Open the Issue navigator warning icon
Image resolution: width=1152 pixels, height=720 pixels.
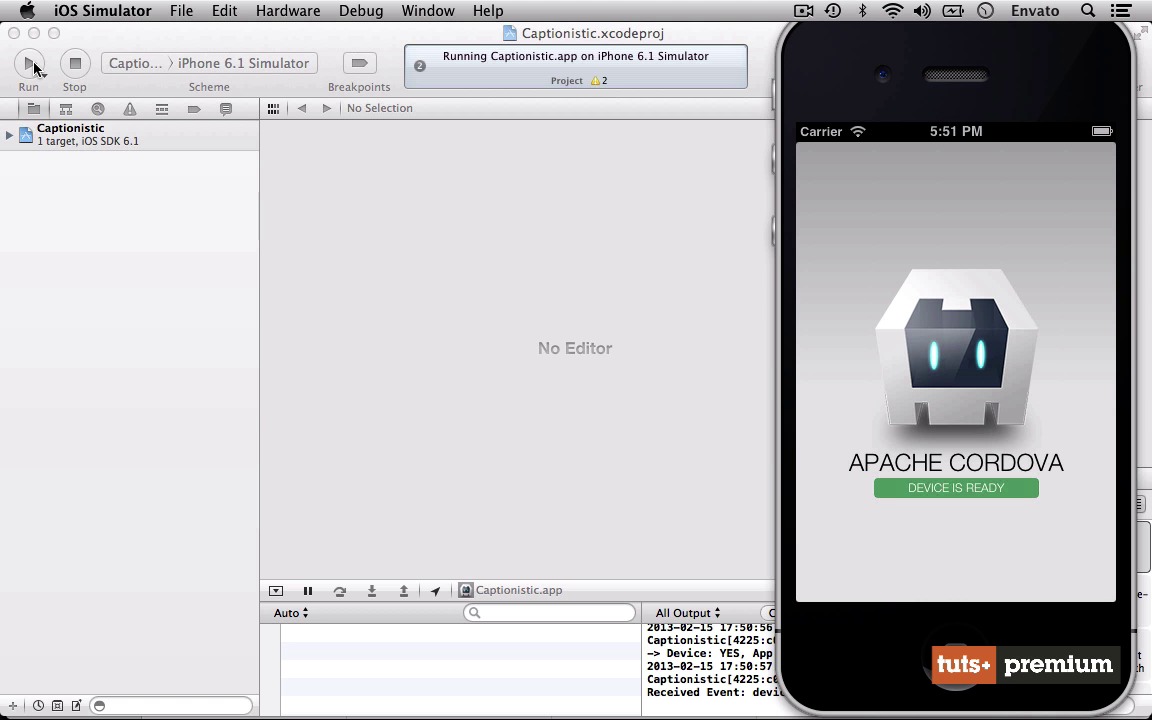click(130, 109)
